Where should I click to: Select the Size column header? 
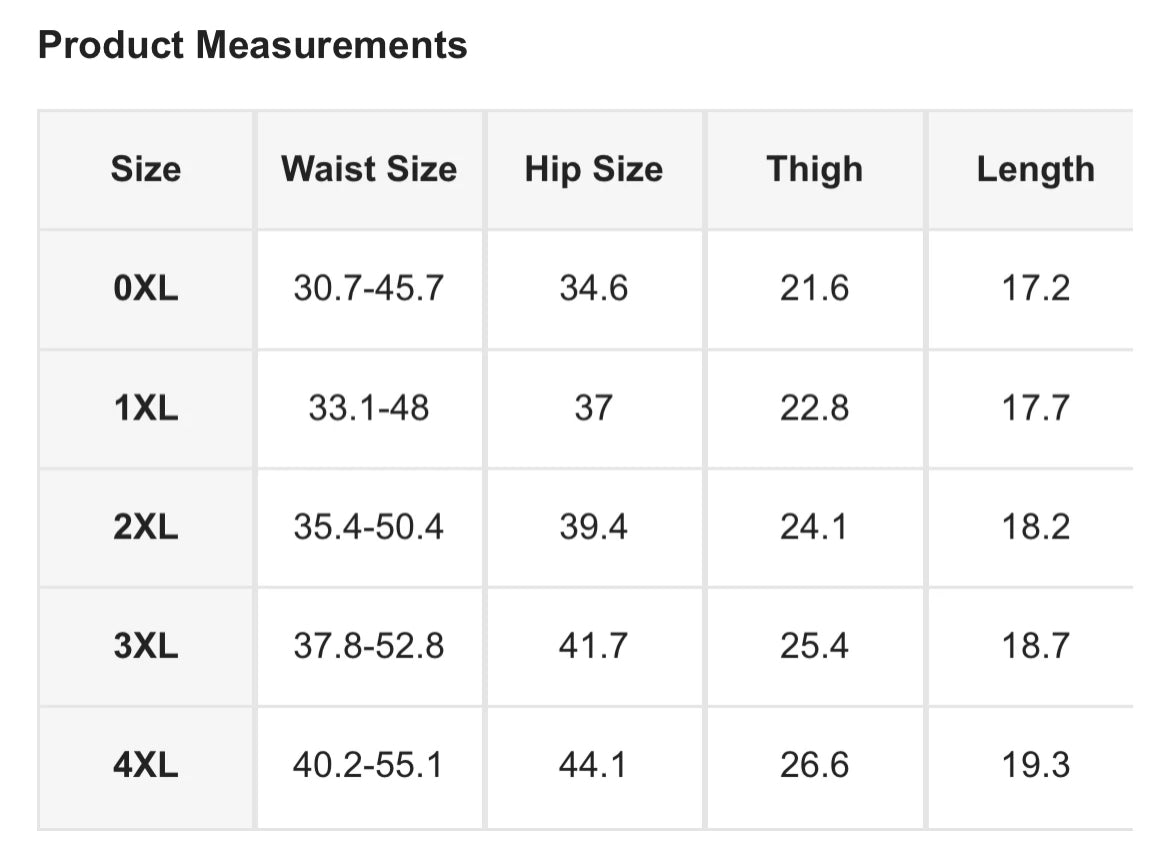(146, 169)
